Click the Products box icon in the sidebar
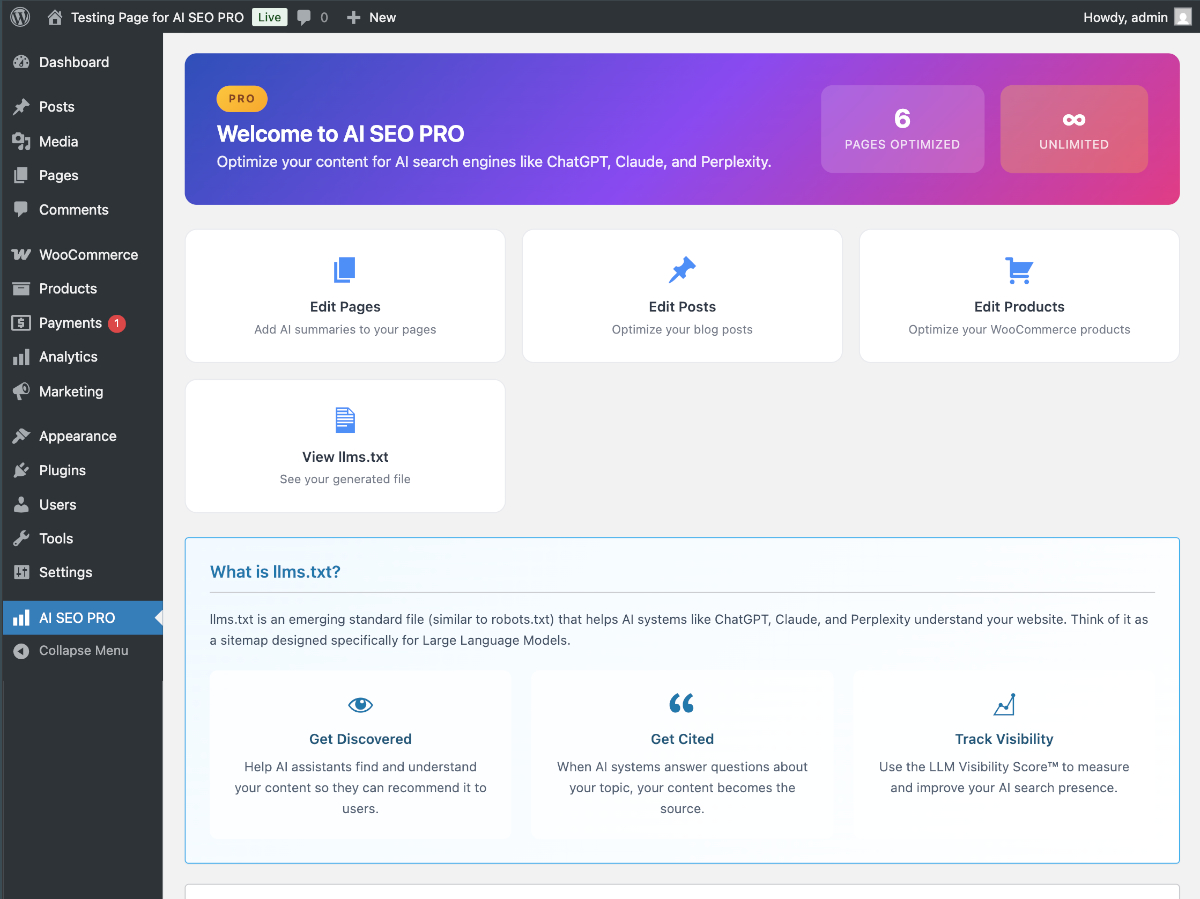Screen dimensions: 1200x899 [21, 289]
